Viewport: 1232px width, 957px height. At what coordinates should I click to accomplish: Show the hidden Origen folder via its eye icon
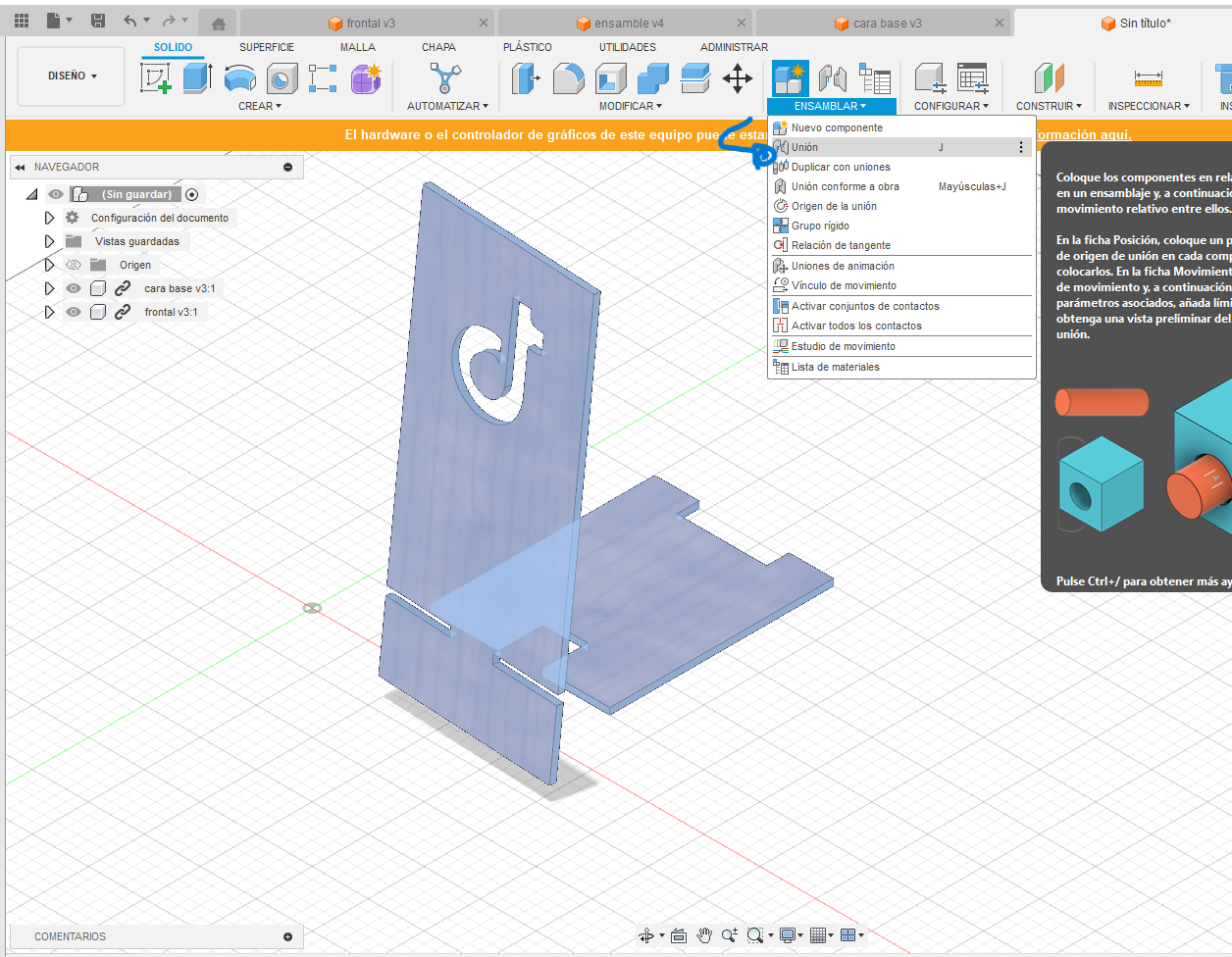(x=74, y=265)
